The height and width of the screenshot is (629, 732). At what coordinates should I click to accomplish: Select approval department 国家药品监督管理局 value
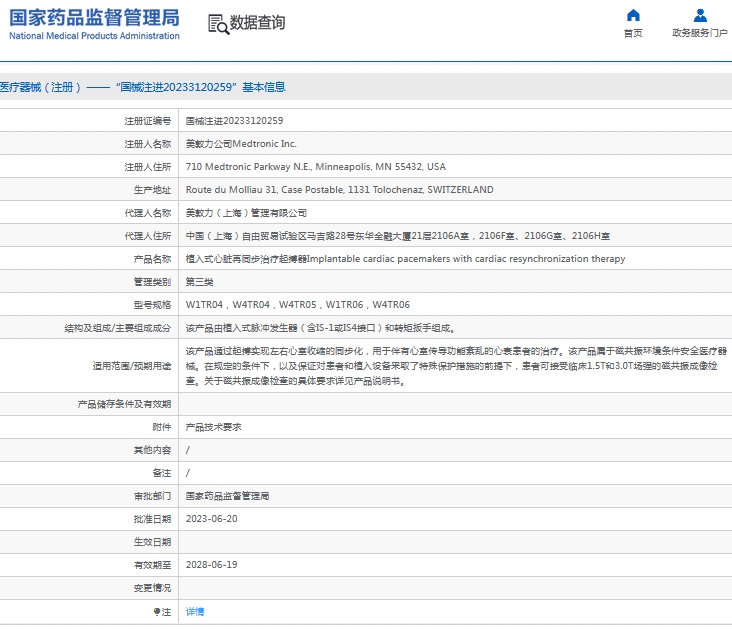pos(227,496)
